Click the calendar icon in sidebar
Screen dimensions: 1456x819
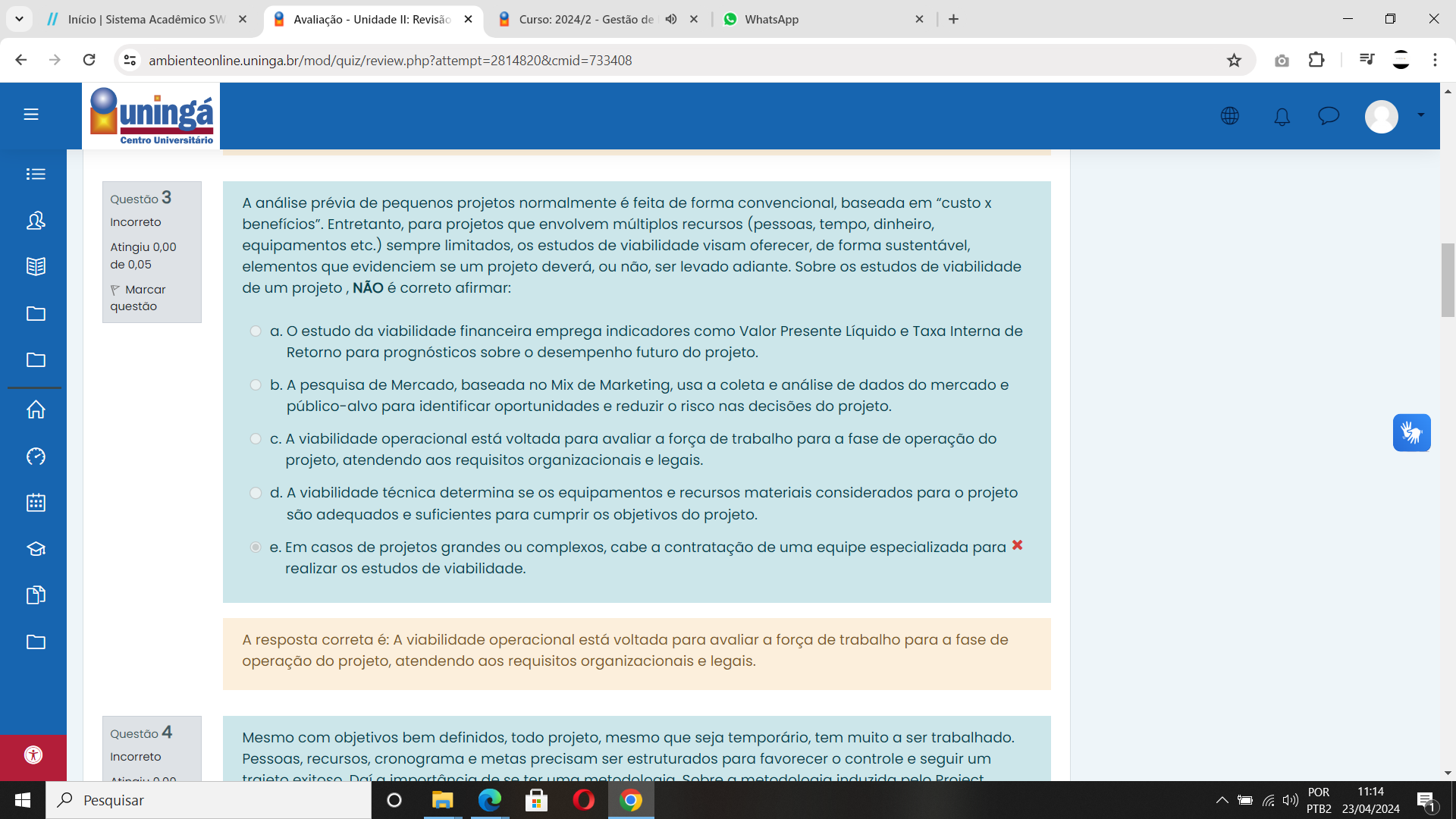36,503
